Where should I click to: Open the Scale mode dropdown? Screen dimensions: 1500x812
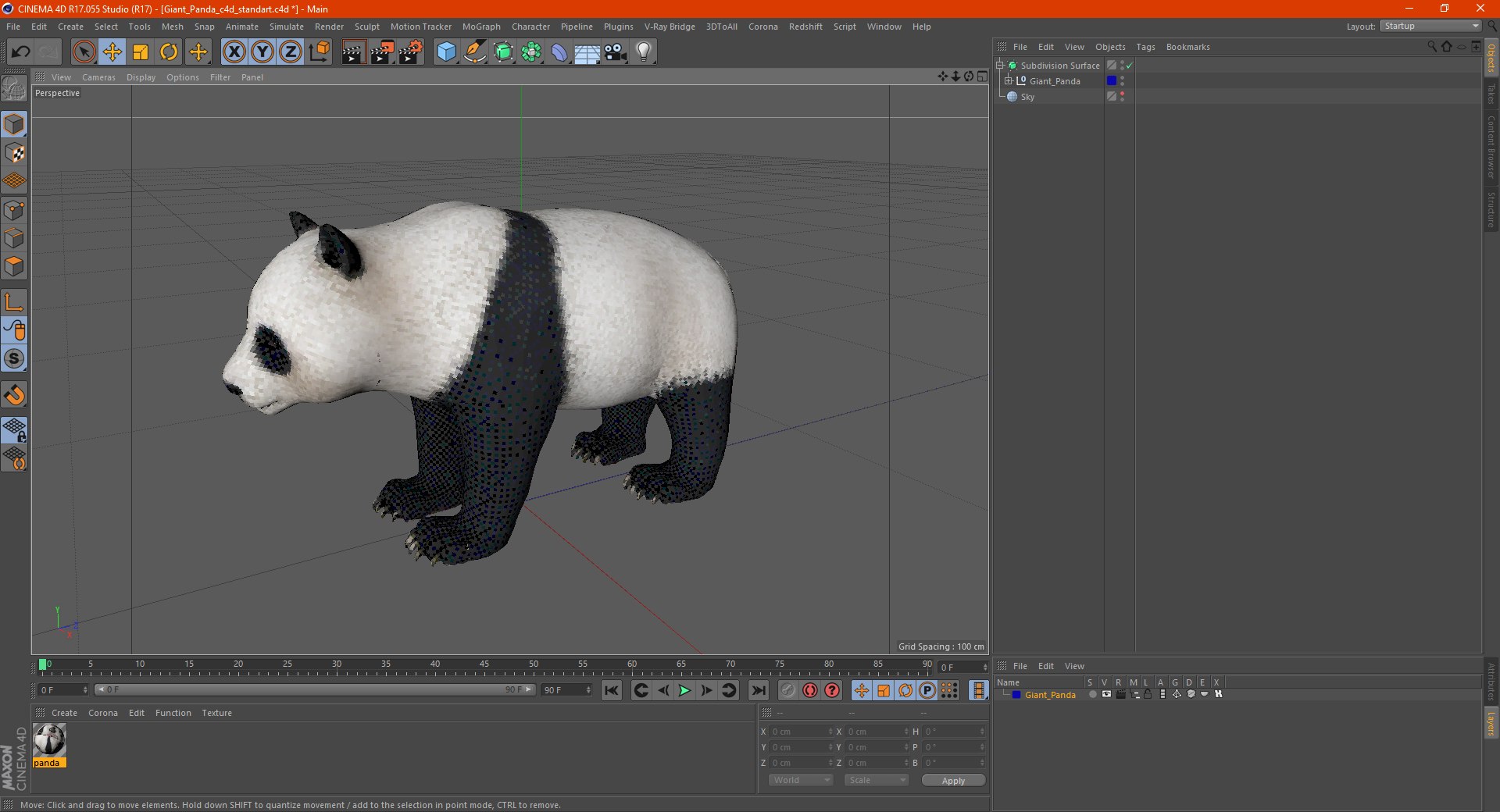point(877,780)
